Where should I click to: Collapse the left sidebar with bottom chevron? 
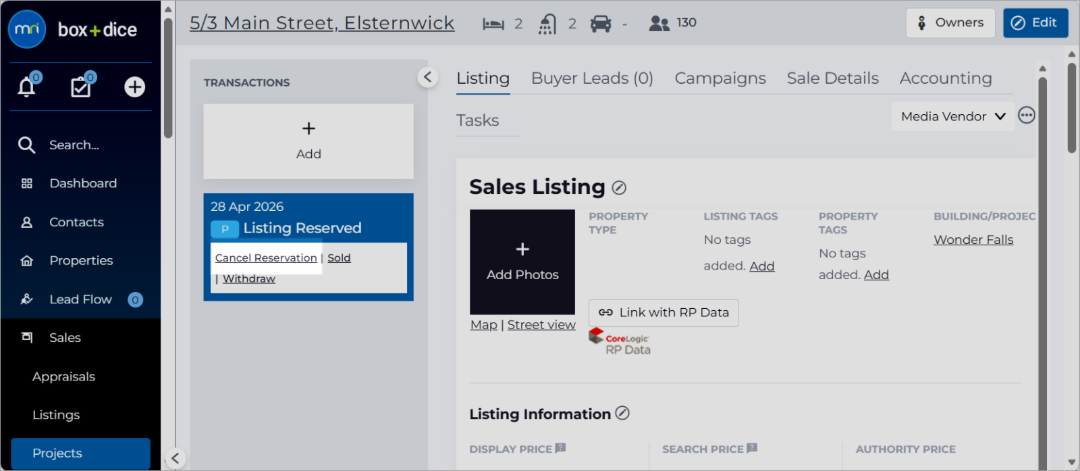point(176,458)
